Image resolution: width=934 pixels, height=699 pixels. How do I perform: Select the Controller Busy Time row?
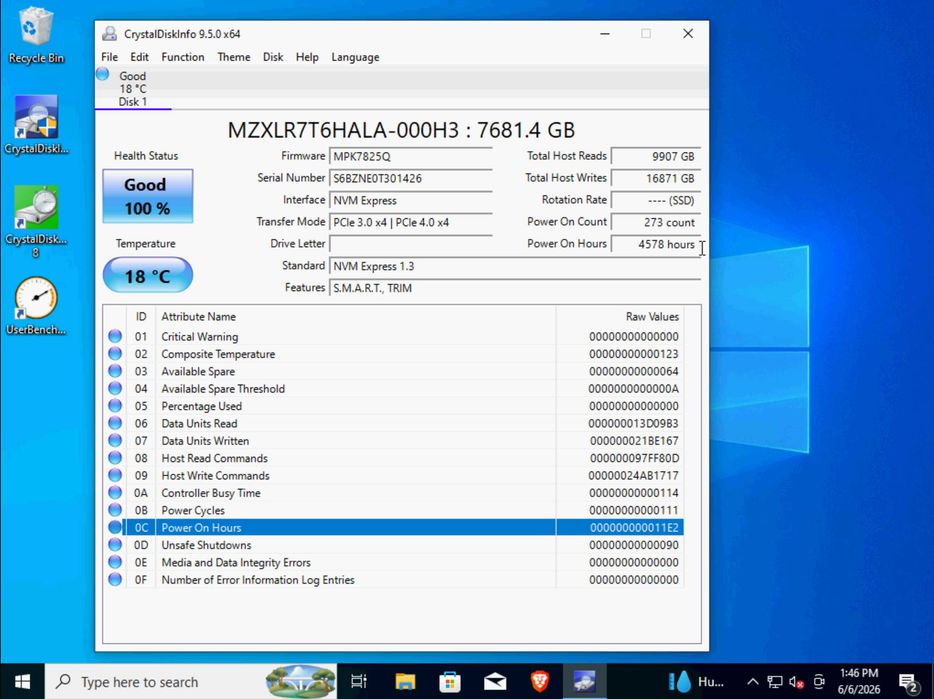394,493
